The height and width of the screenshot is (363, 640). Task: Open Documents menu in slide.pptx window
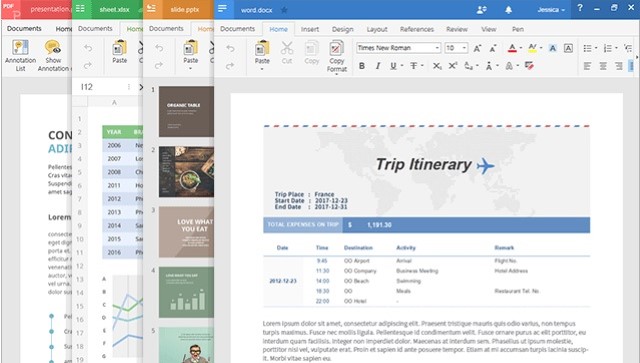[166, 28]
